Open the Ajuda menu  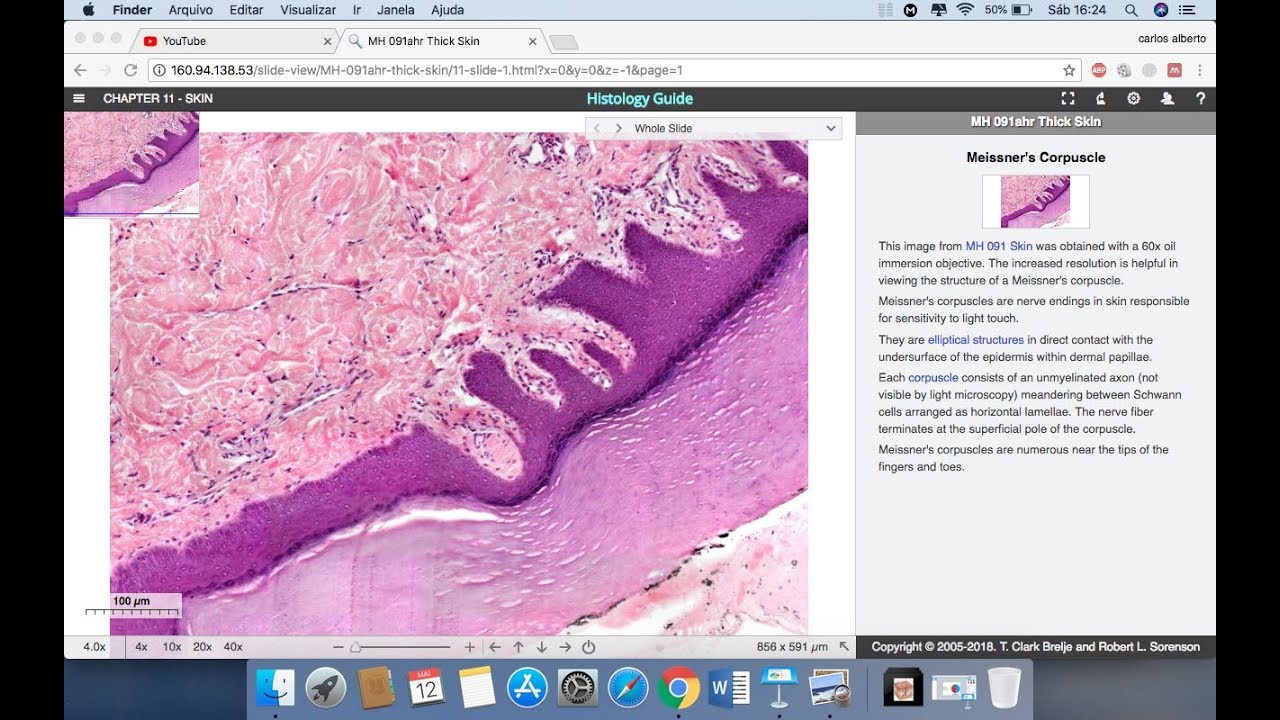[x=447, y=10]
